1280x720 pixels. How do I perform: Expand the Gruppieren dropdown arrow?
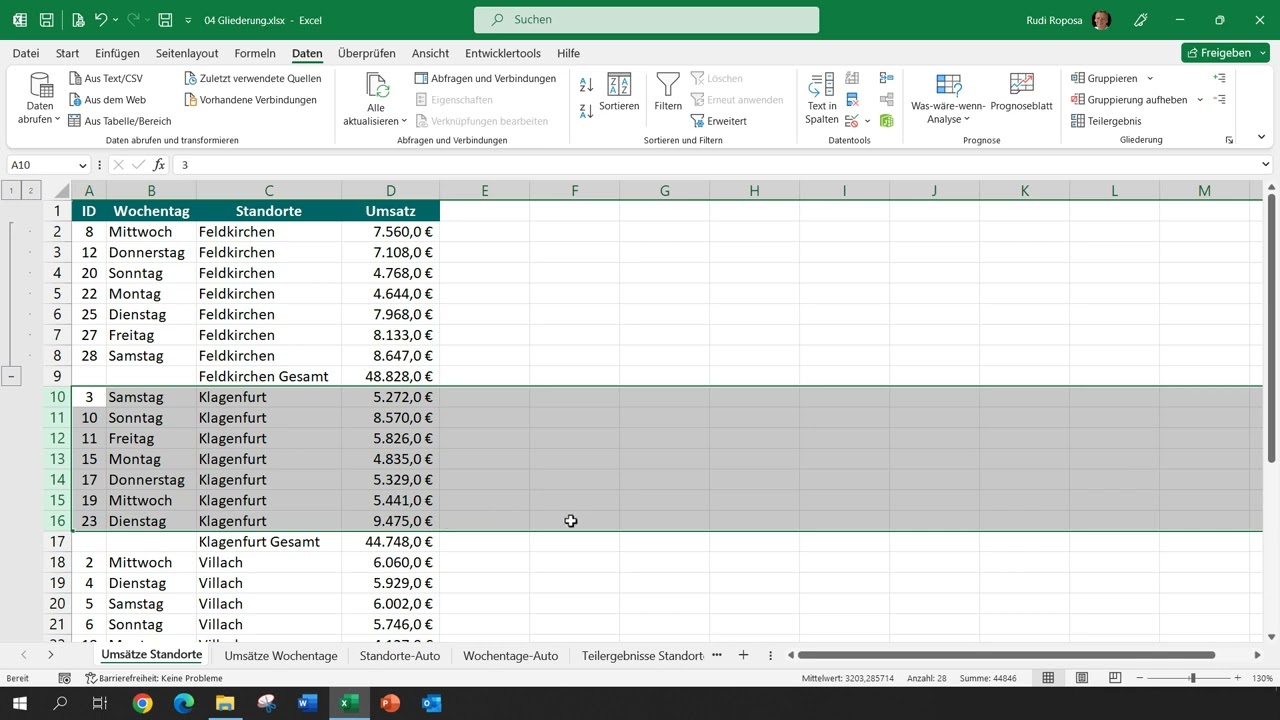point(1150,78)
